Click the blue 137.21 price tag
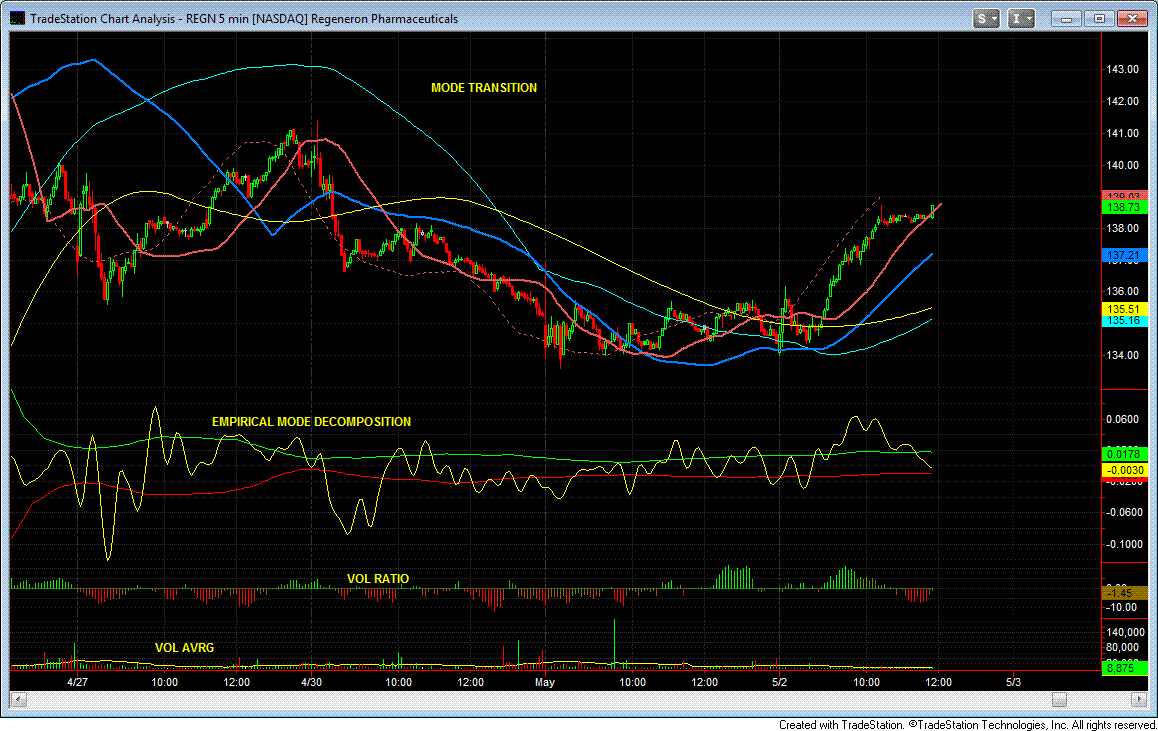The image size is (1158, 731). 1124,255
